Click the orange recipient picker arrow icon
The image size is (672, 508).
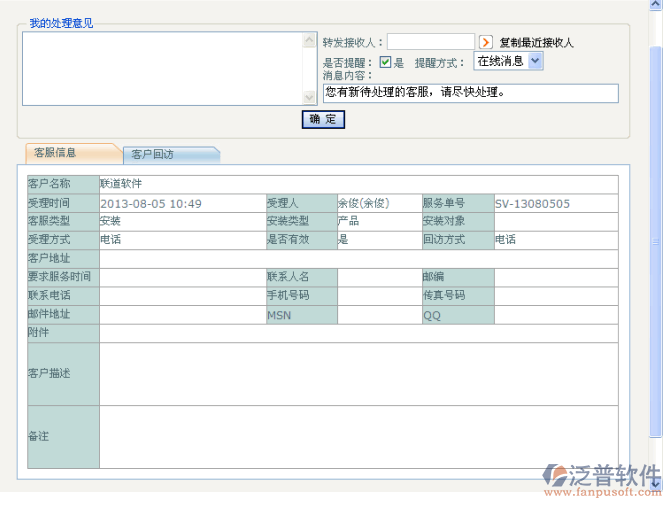click(x=486, y=42)
